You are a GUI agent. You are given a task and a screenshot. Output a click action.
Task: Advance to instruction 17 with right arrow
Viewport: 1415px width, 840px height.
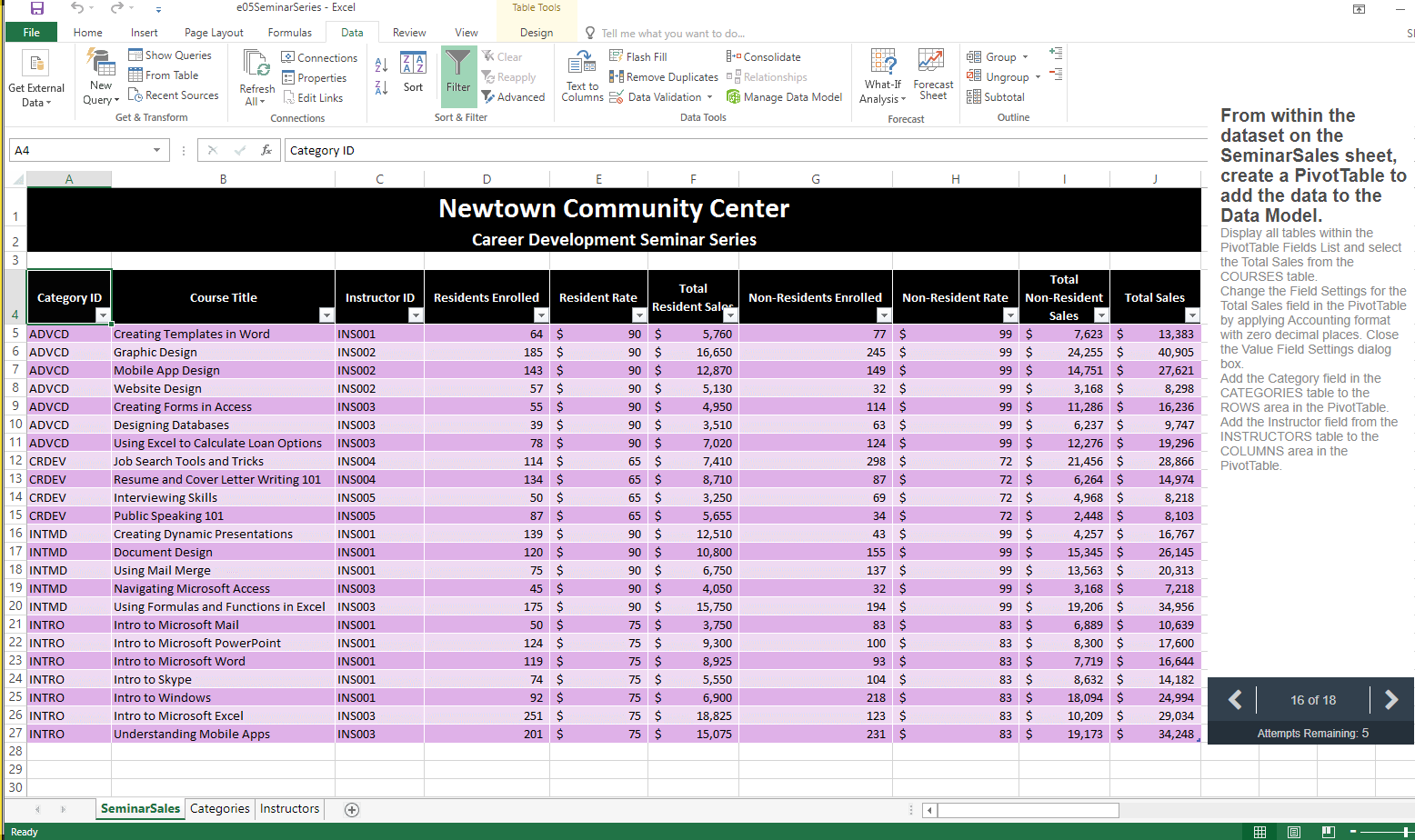(x=1390, y=700)
